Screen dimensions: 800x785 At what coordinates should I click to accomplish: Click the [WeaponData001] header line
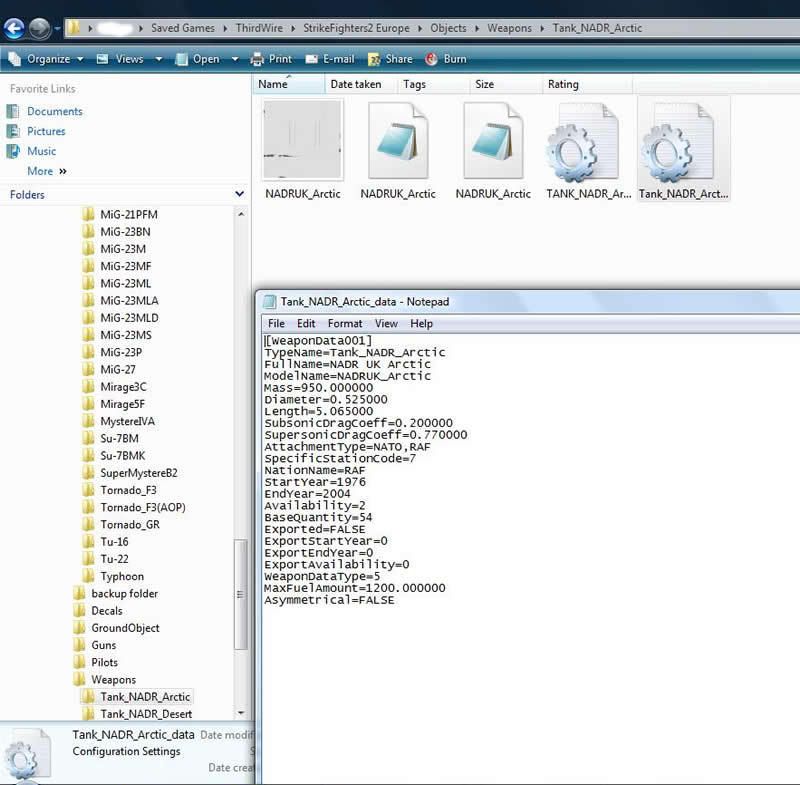pyautogui.click(x=318, y=341)
